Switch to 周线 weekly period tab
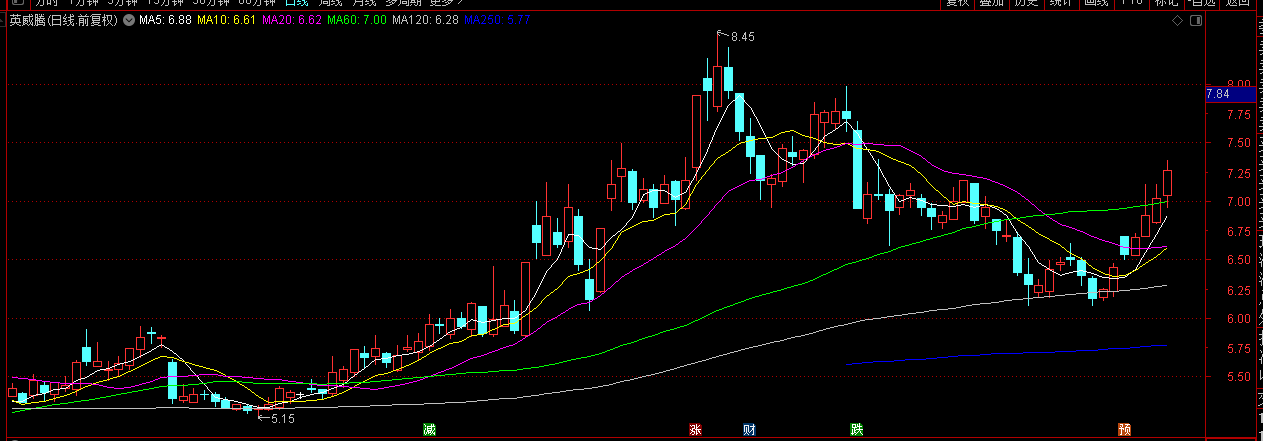 [x=332, y=3]
